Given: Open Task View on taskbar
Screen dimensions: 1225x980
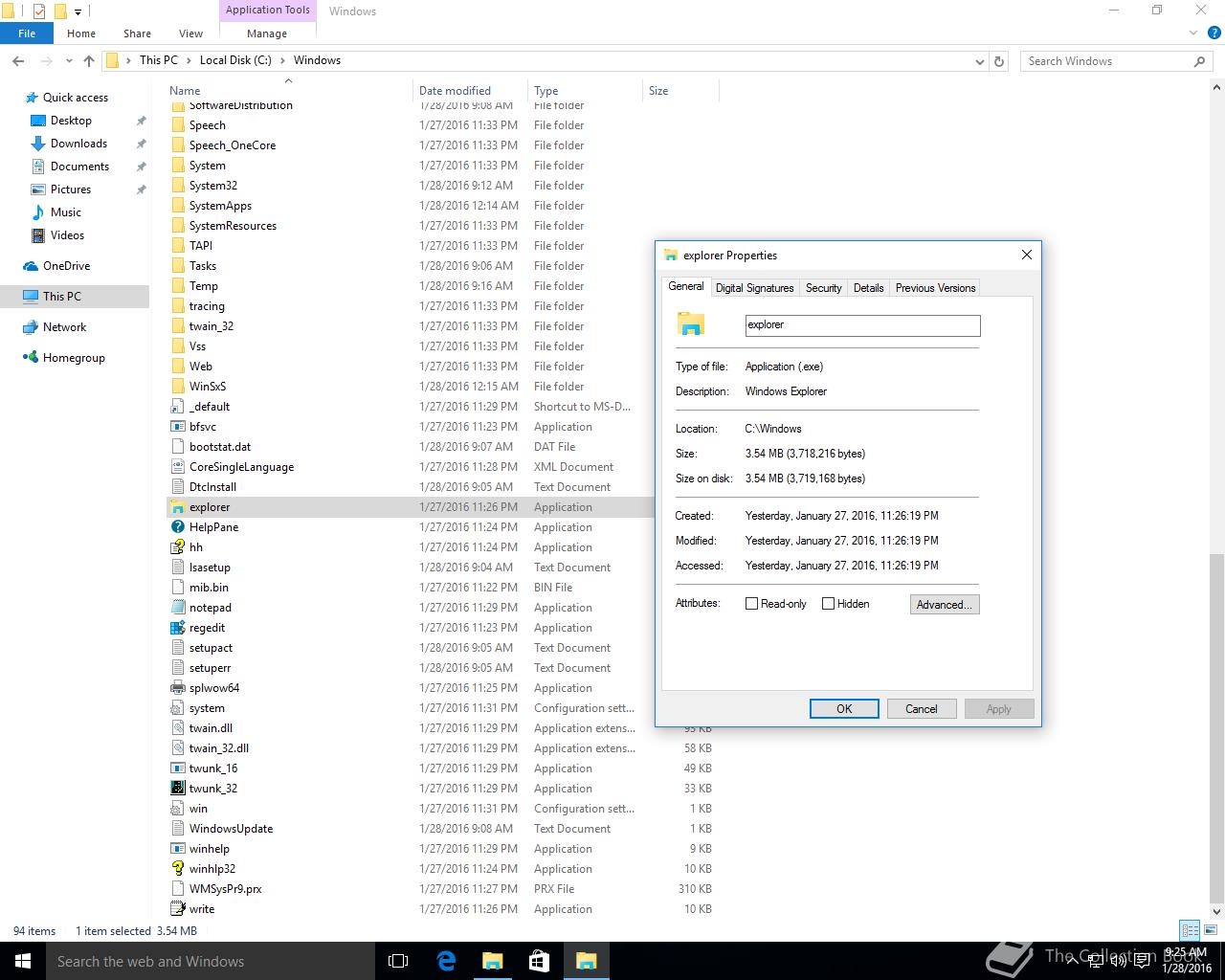Looking at the screenshot, I should pos(398,961).
